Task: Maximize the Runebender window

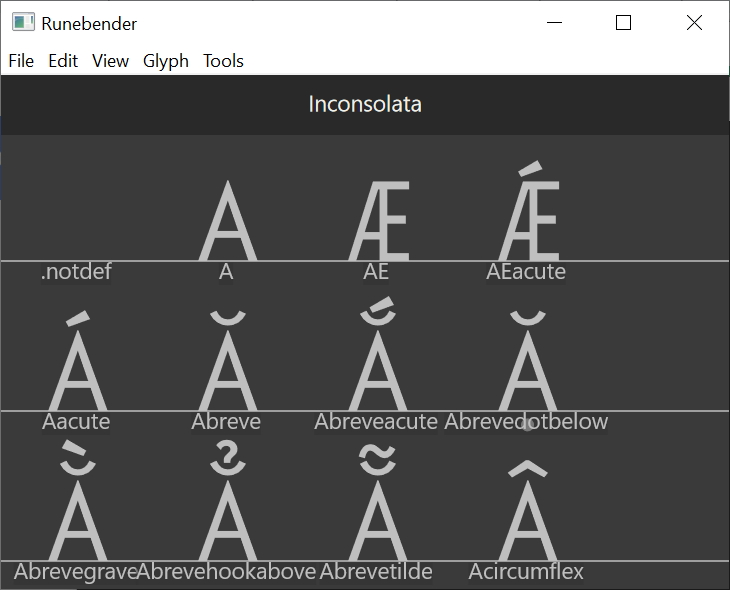Action: pos(623,23)
